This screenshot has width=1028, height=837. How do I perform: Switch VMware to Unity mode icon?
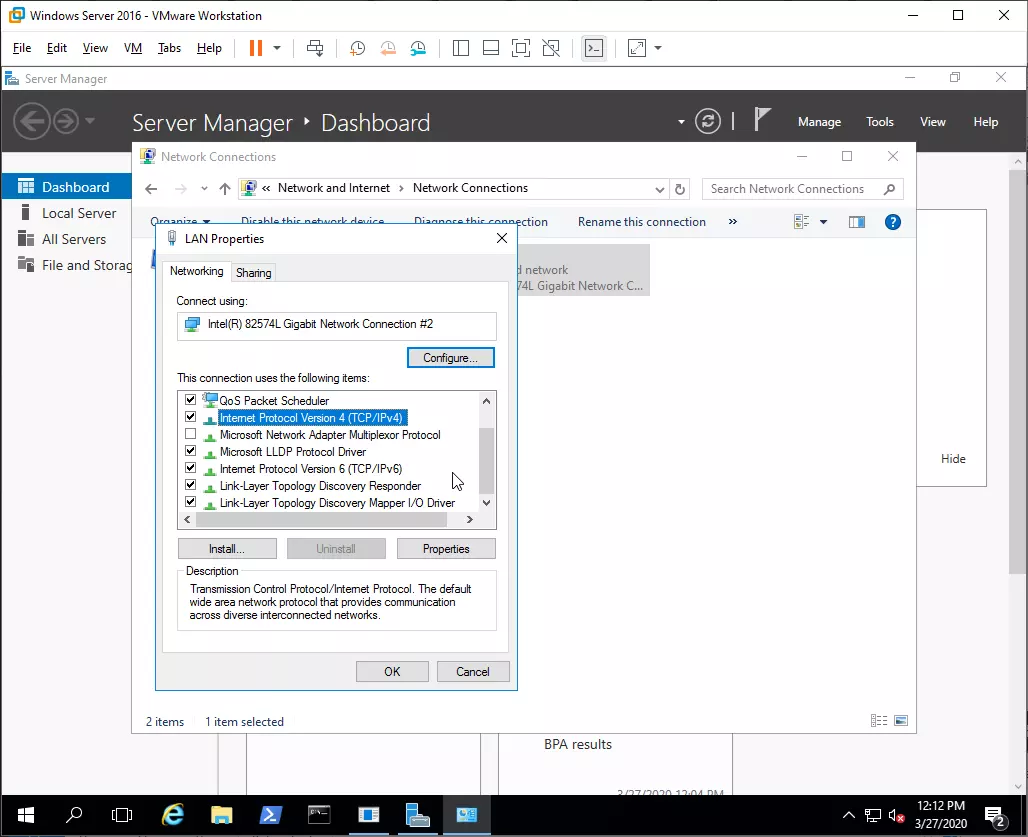pos(551,48)
